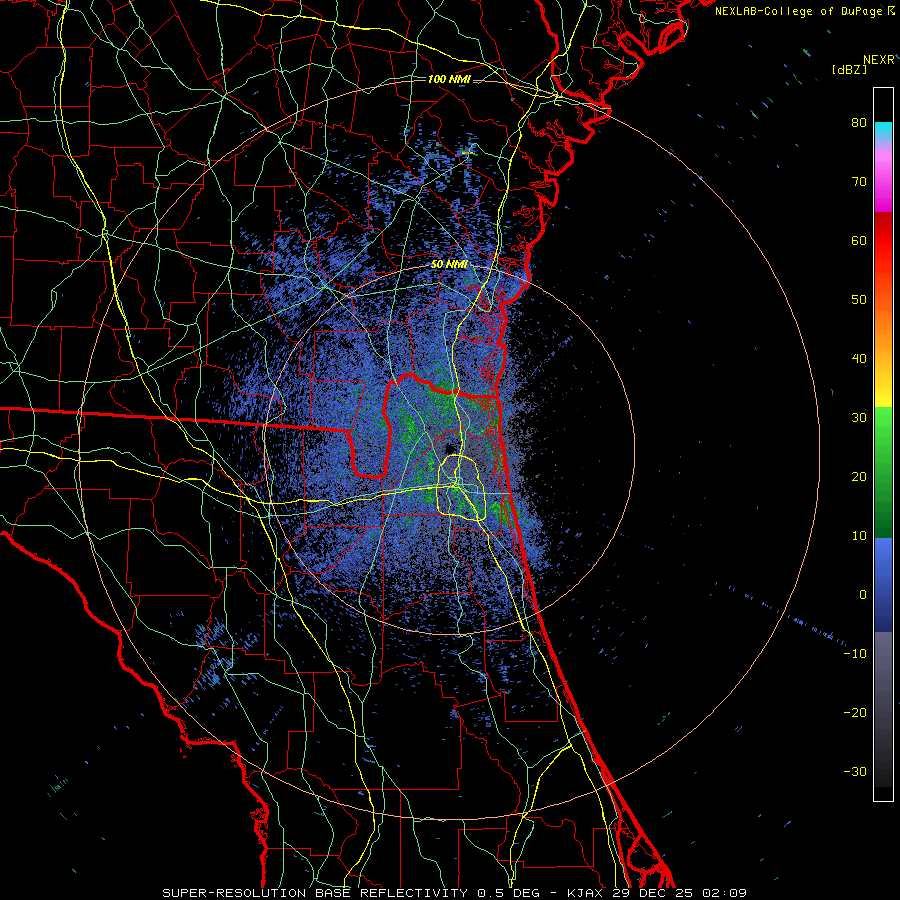Click the 30 value on the dBZ scale
The height and width of the screenshot is (900, 900).
(x=859, y=418)
